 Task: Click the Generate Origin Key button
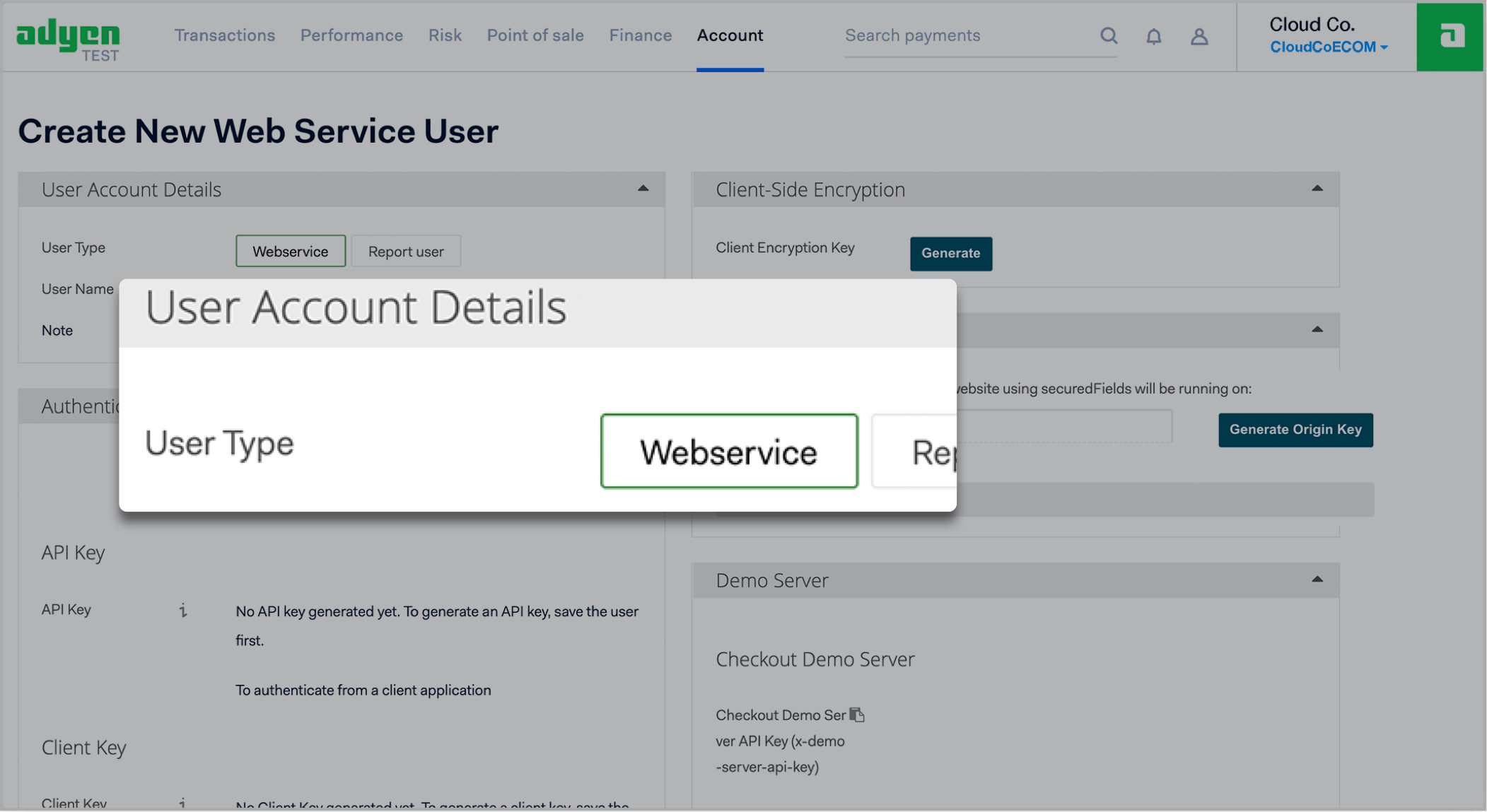[1295, 430]
